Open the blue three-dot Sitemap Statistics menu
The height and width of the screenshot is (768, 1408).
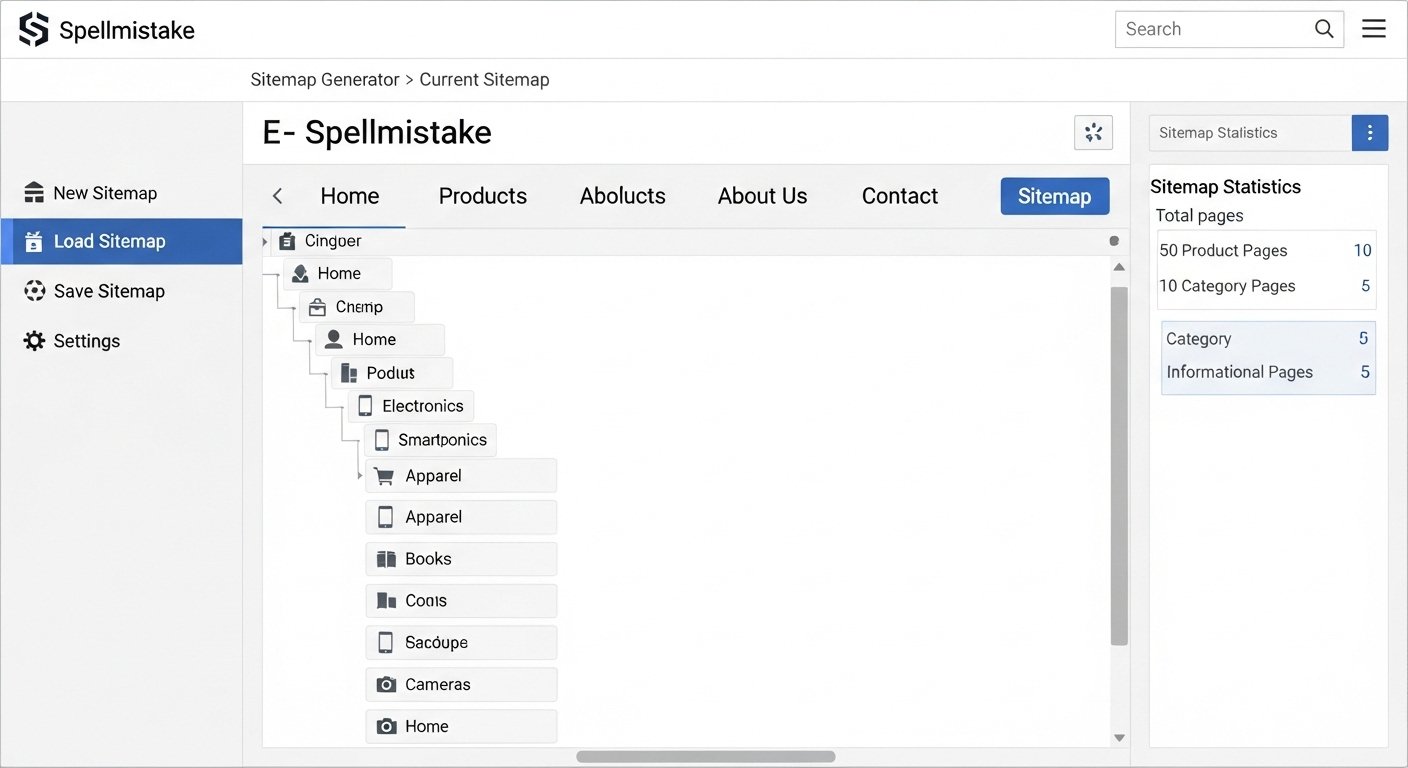1370,132
